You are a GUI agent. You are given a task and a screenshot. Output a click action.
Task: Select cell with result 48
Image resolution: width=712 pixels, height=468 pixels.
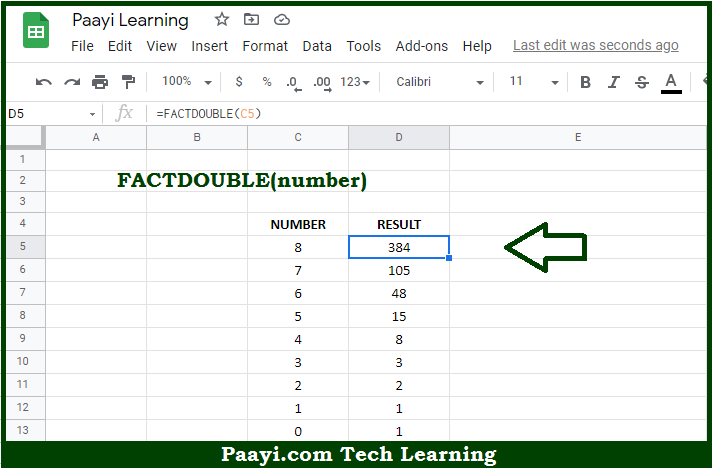pos(399,293)
